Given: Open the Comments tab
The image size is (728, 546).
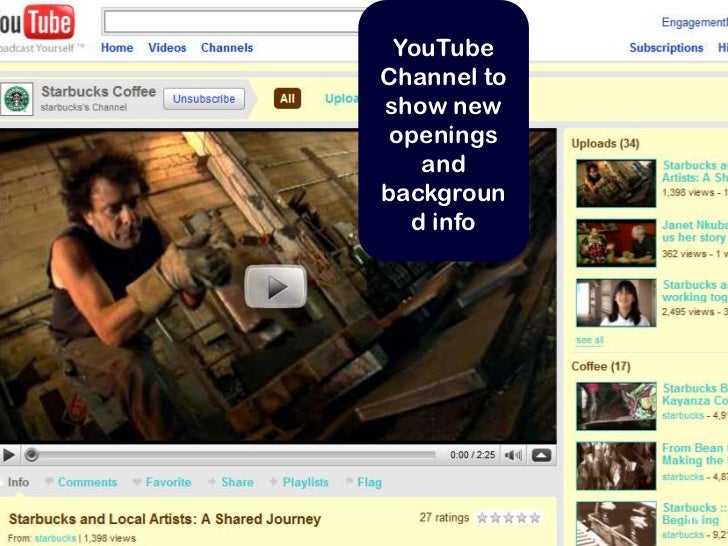Looking at the screenshot, I should point(87,482).
